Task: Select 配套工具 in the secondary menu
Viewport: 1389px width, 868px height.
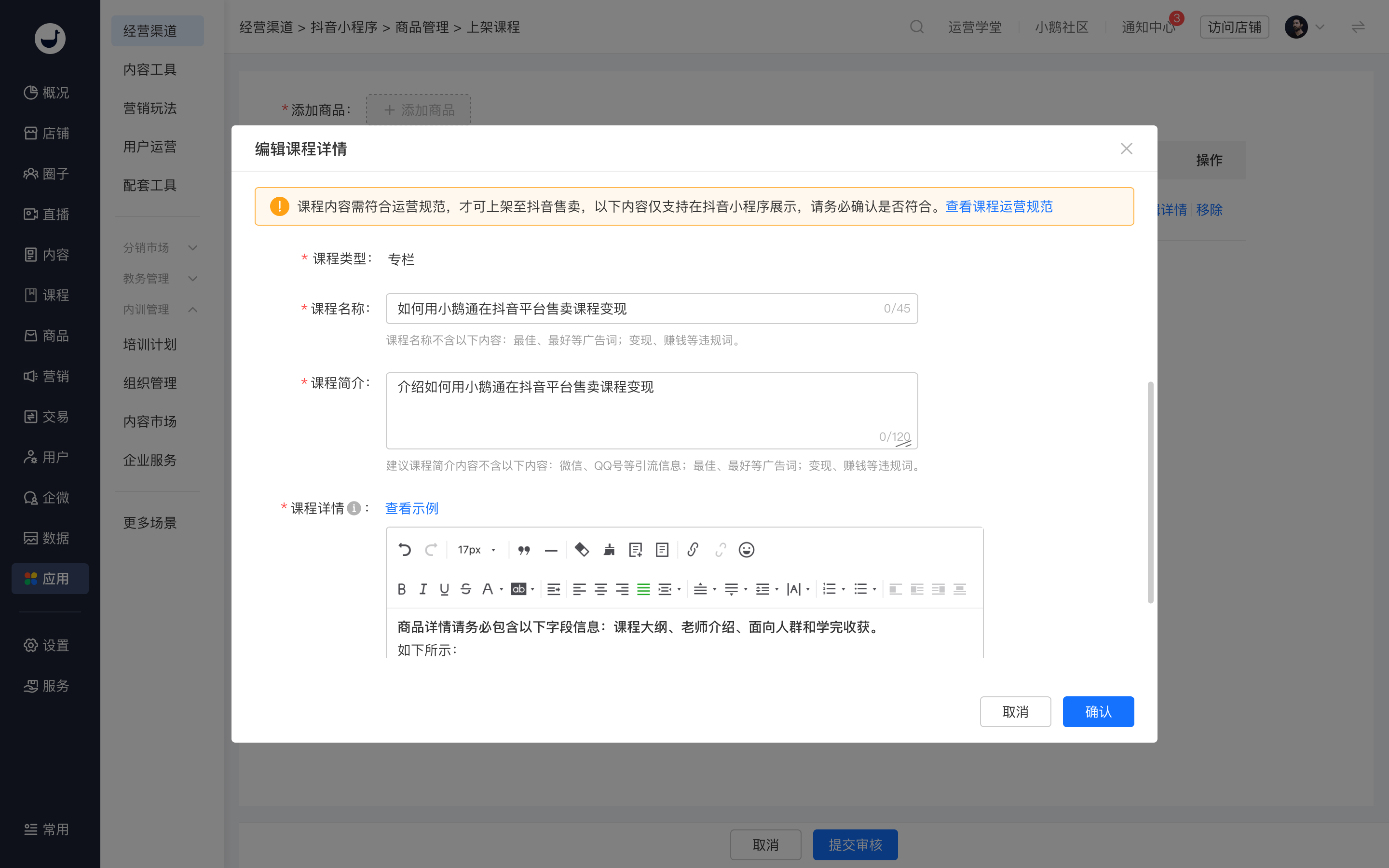Action: coord(150,185)
